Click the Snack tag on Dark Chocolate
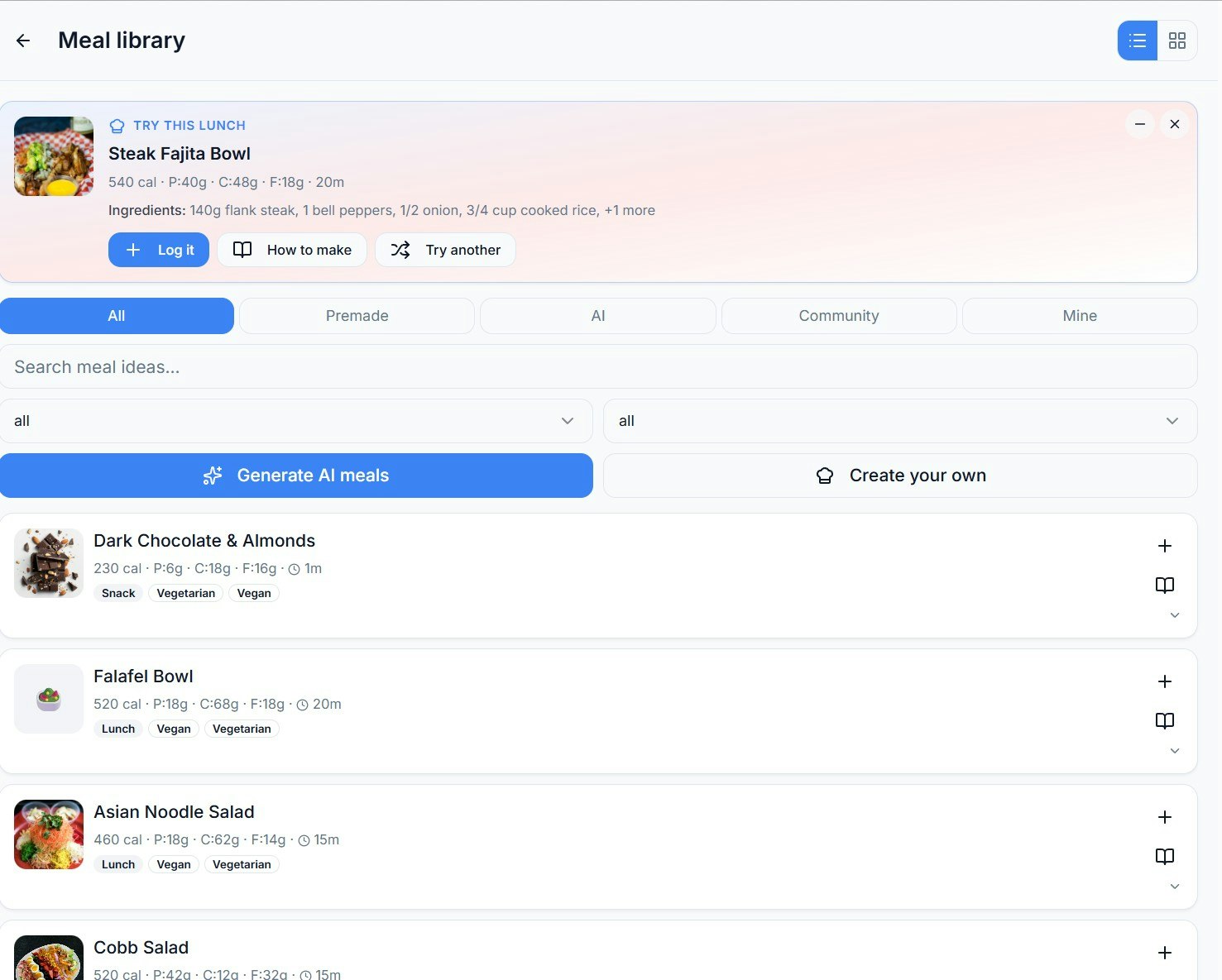This screenshot has width=1222, height=980. pos(118,593)
